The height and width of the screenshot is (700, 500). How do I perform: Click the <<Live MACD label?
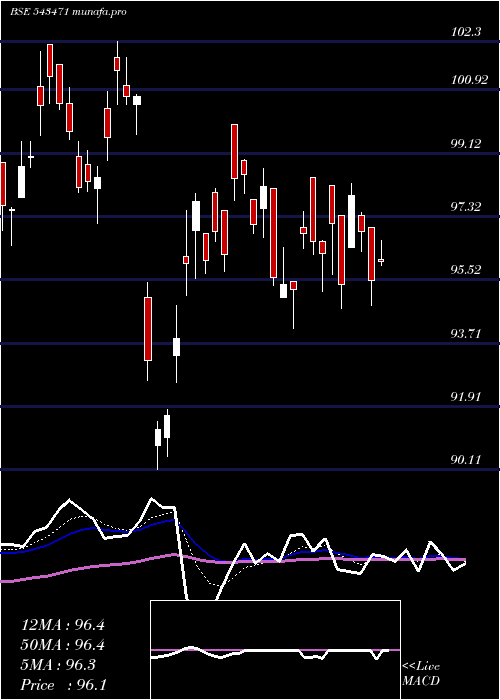(x=421, y=674)
